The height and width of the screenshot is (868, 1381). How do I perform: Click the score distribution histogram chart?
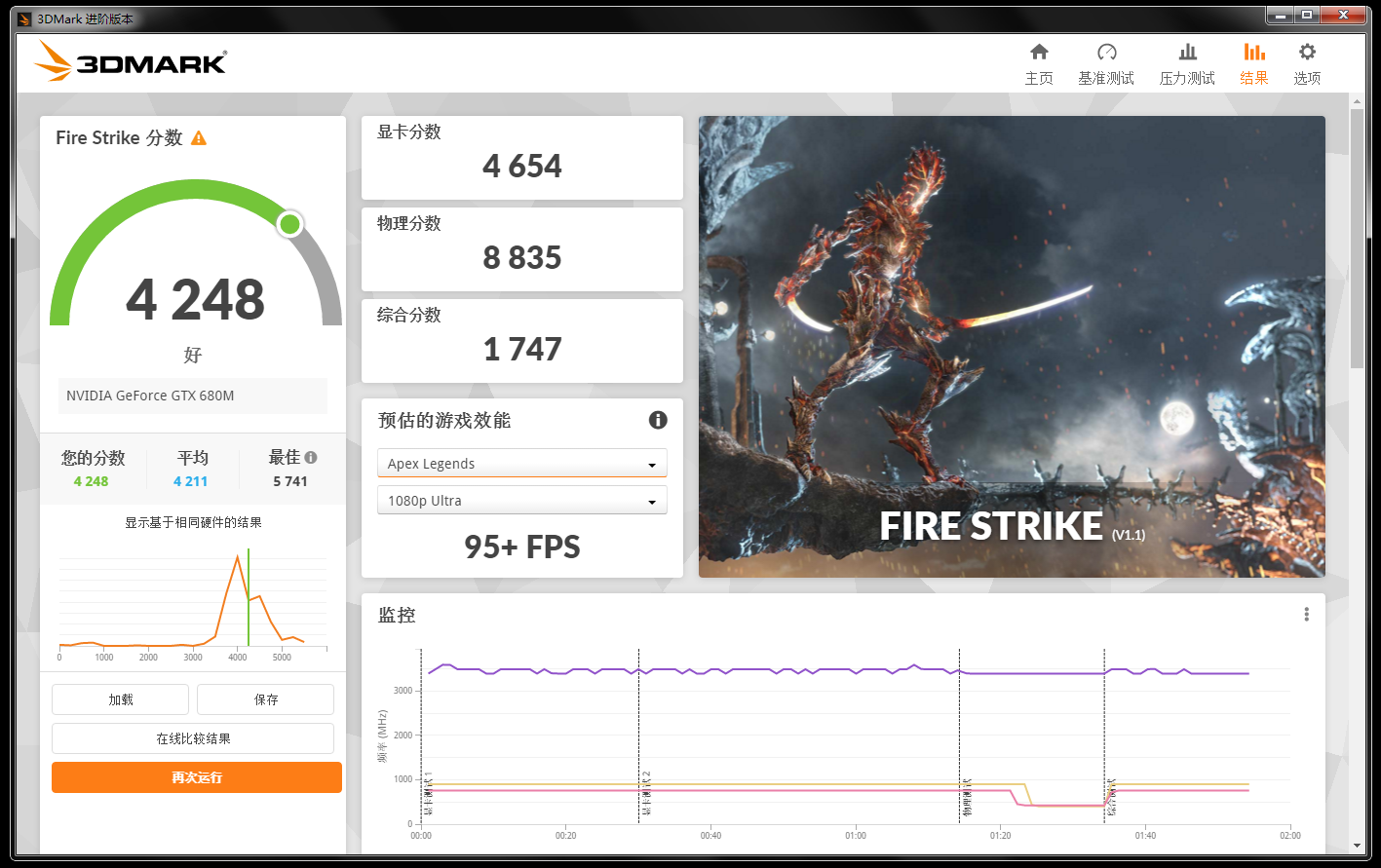pyautogui.click(x=193, y=604)
